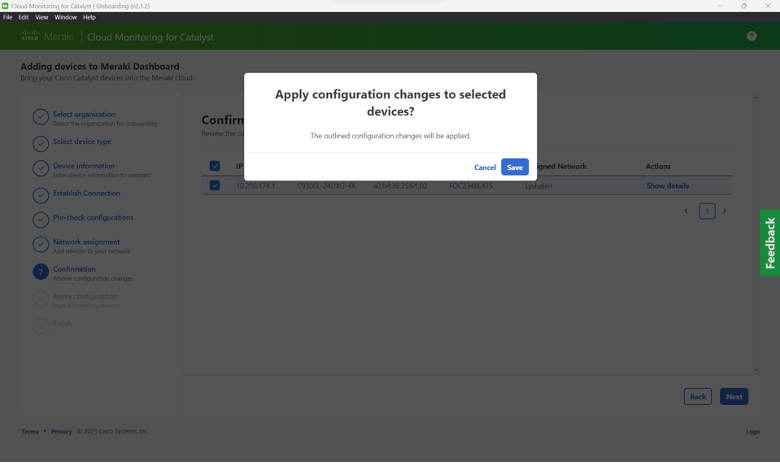
Task: Click the Device information step checkmark icon
Action: pos(40,169)
